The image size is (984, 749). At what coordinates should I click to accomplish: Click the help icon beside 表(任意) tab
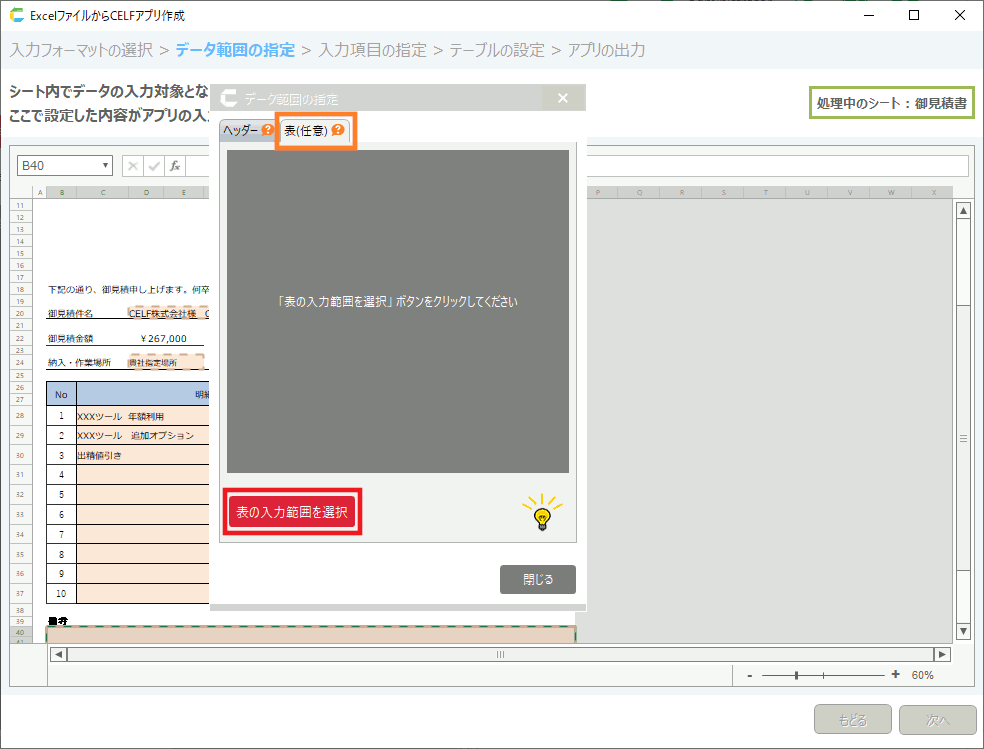pyautogui.click(x=338, y=130)
